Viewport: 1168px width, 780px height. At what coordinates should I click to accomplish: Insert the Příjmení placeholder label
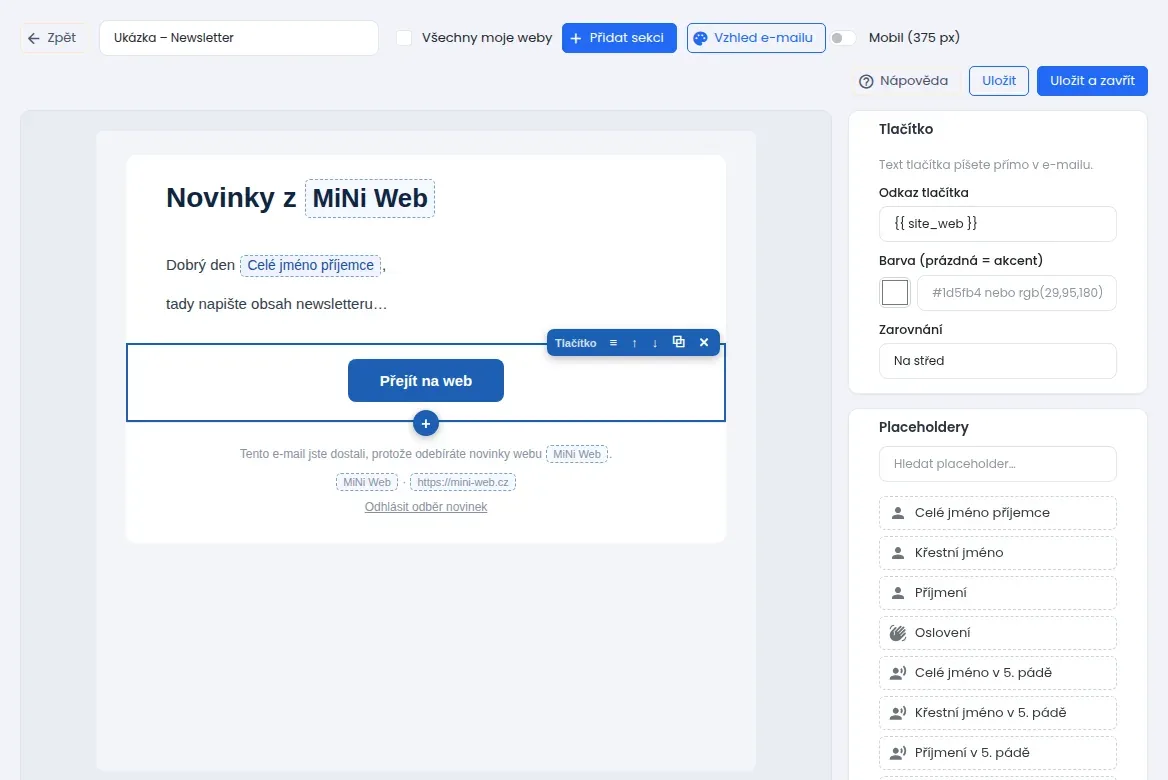[940, 593]
